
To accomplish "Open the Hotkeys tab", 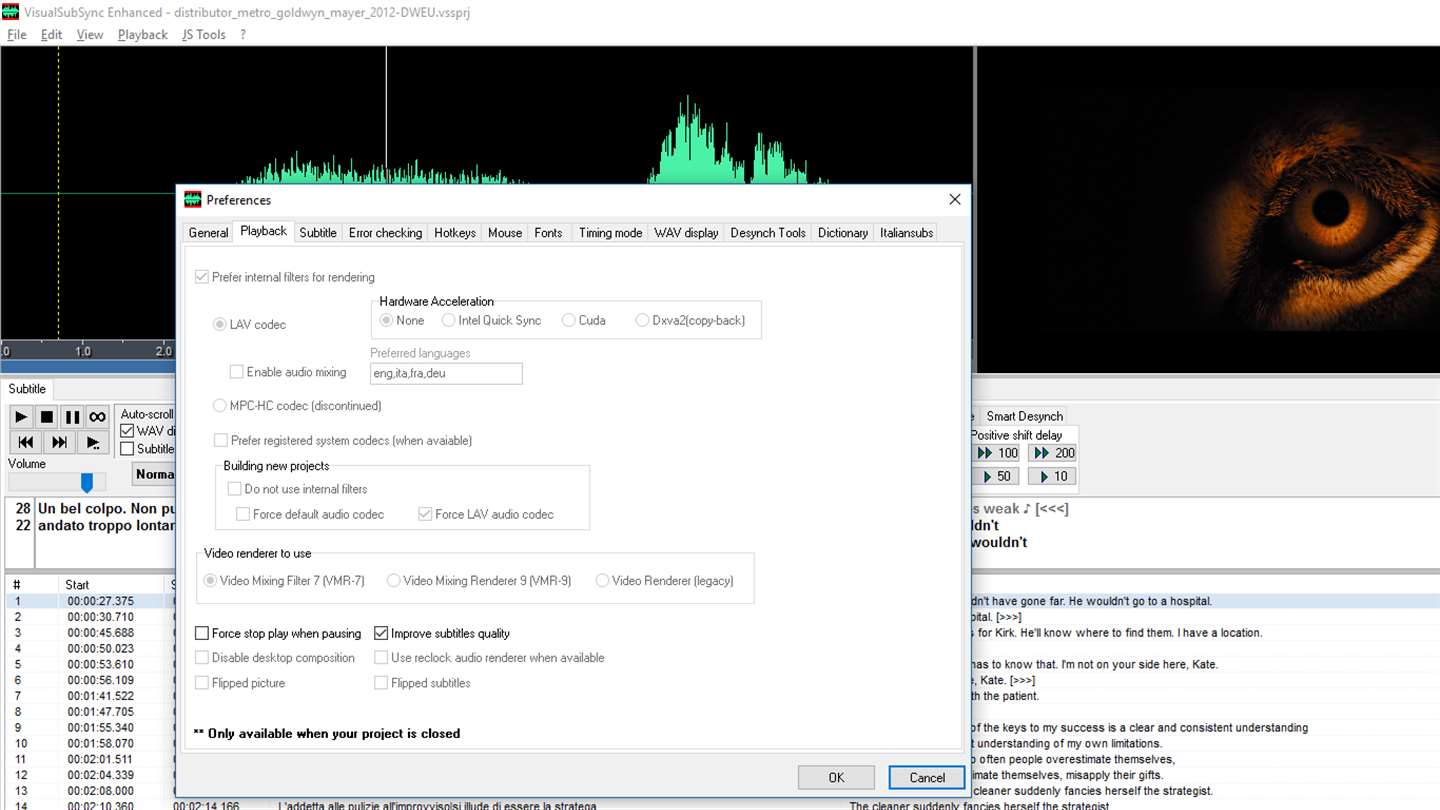I will click(455, 233).
